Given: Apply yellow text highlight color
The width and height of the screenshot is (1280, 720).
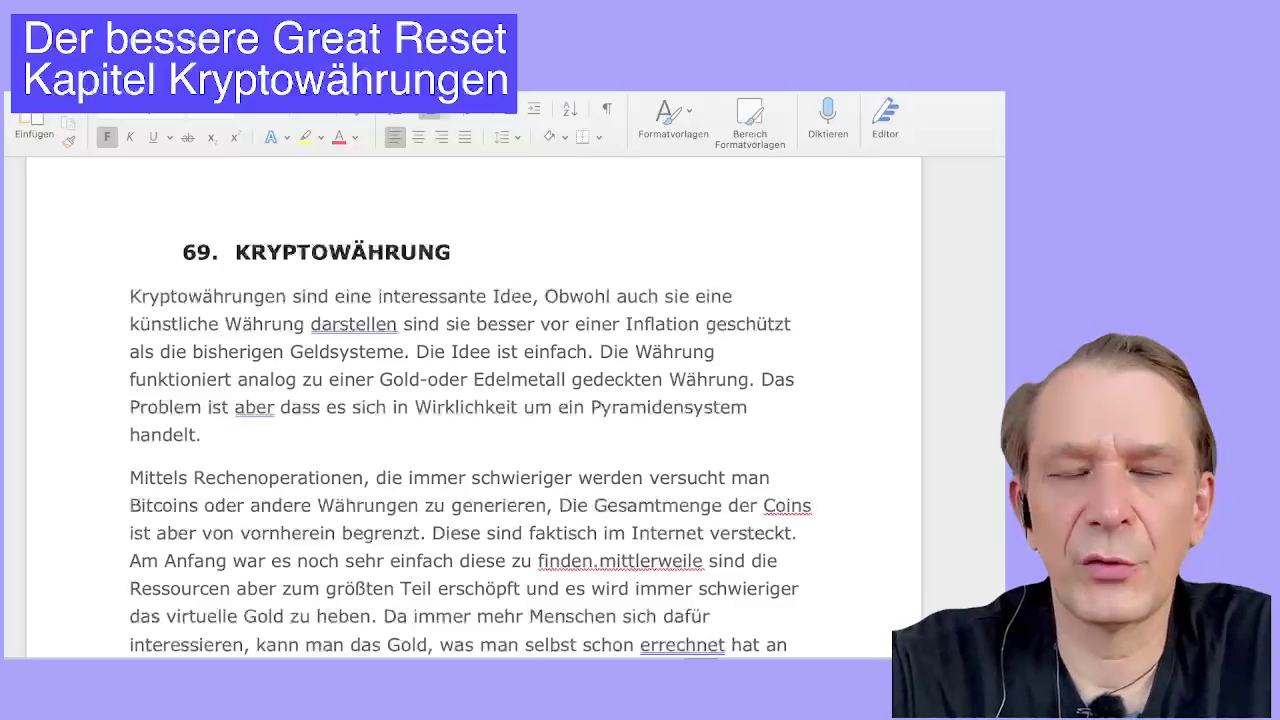Looking at the screenshot, I should [305, 137].
